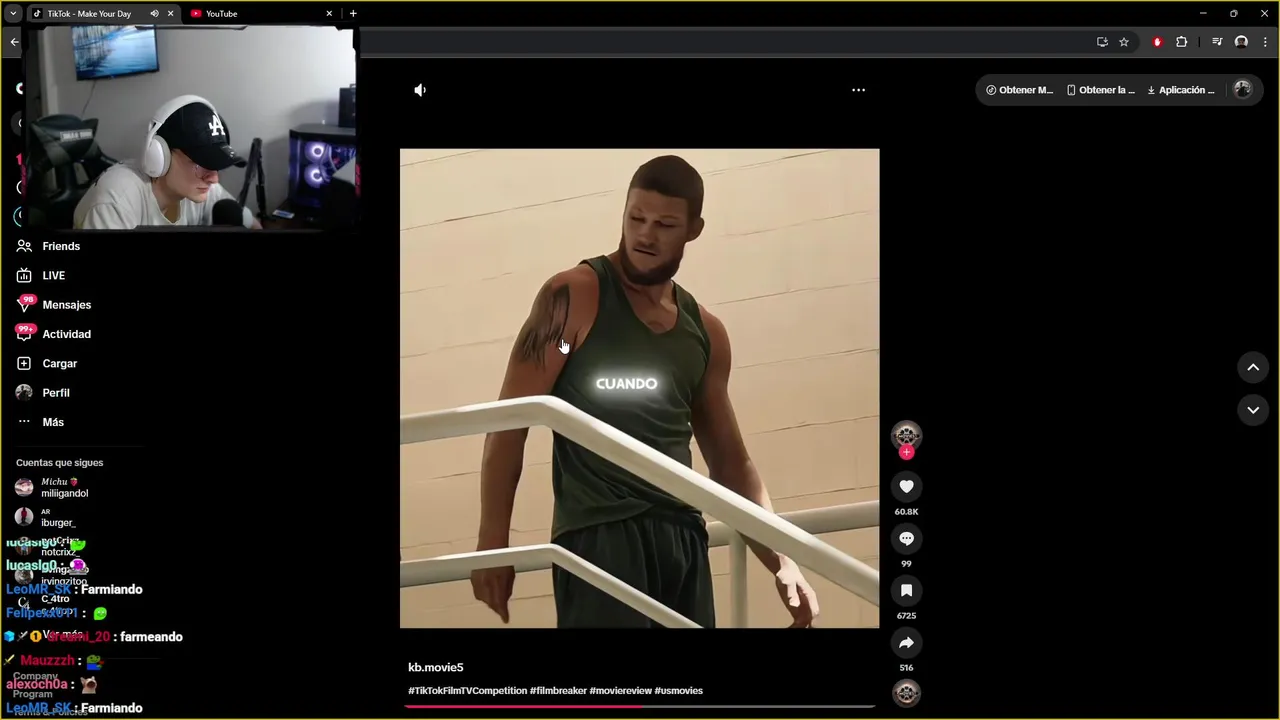Follow creator with the red plus badge

coord(906,452)
